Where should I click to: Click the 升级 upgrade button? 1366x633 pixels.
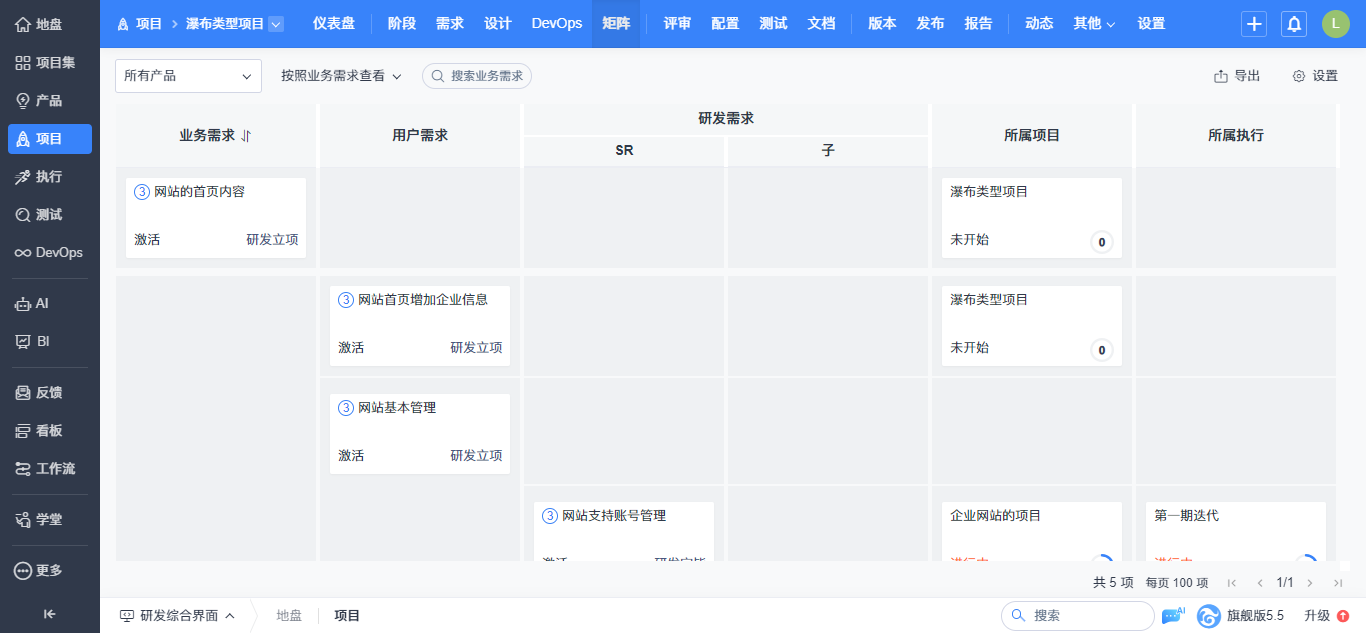[x=1327, y=616]
